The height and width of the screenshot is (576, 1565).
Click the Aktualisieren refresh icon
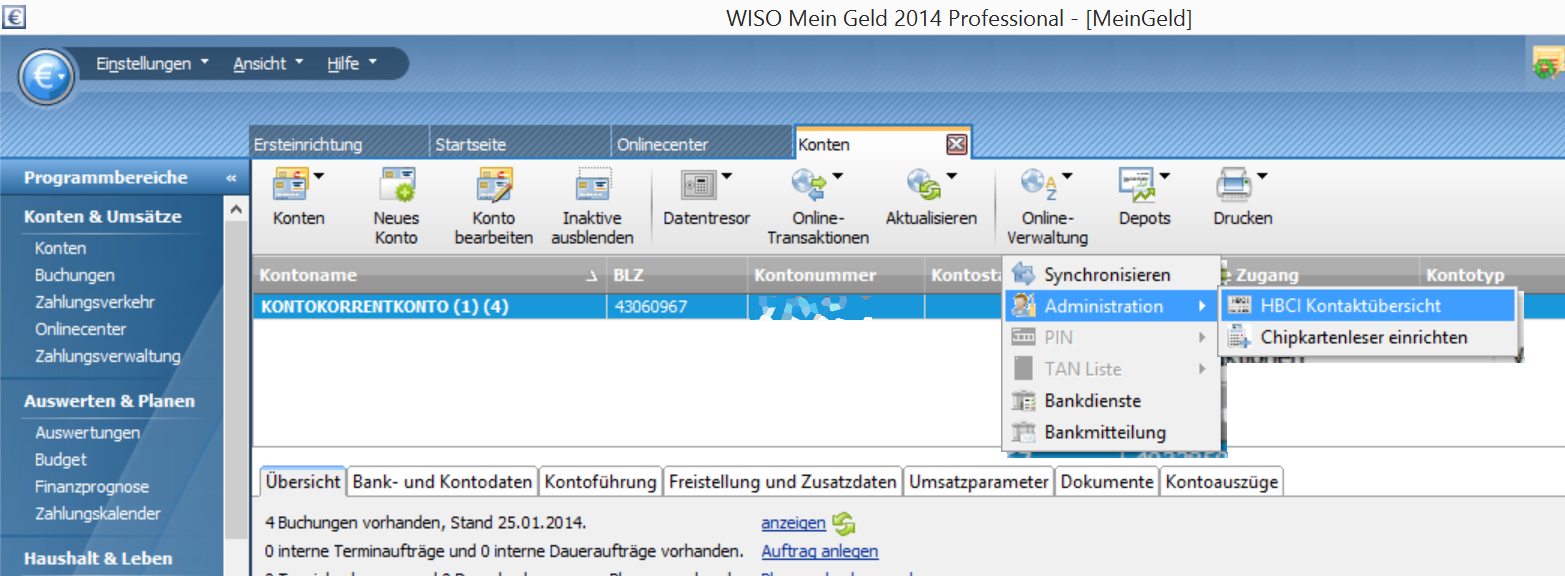pyautogui.click(x=923, y=186)
